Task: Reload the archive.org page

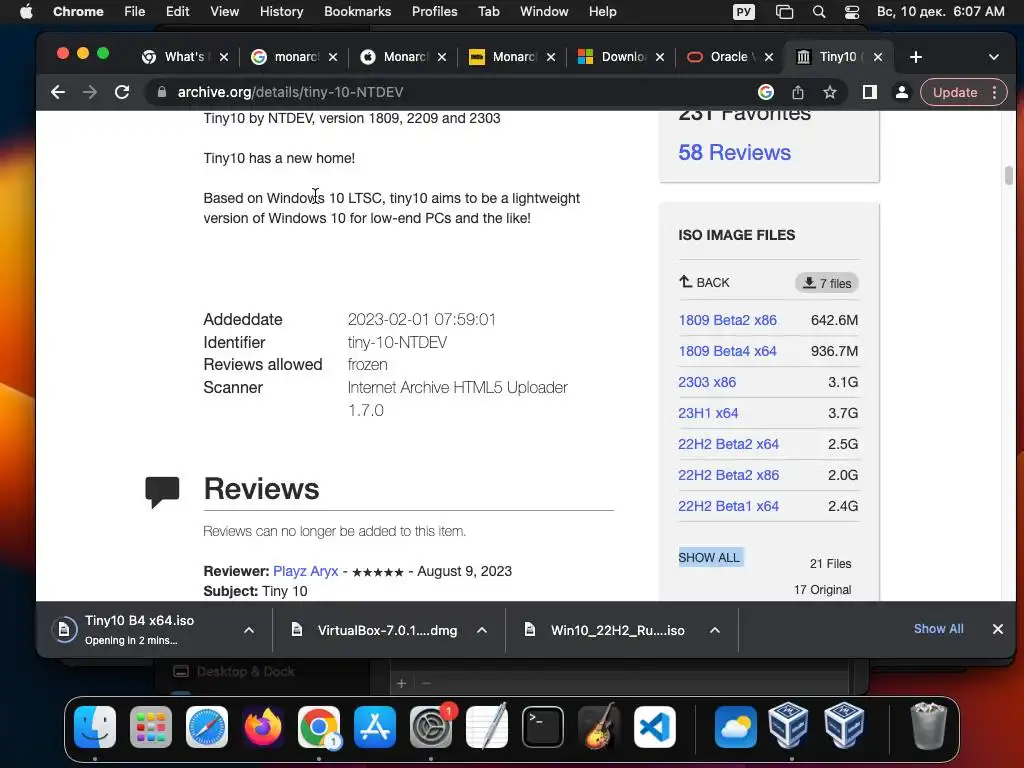Action: click(122, 92)
